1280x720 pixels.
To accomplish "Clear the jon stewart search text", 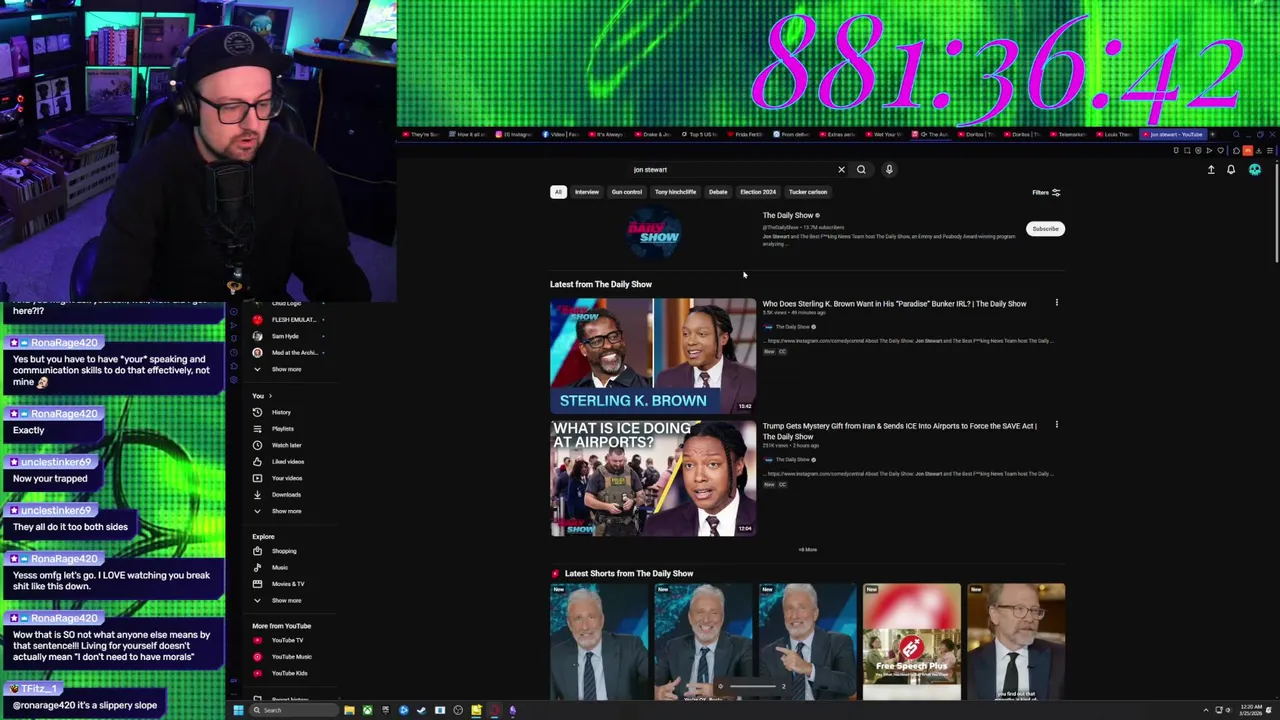I will [841, 170].
